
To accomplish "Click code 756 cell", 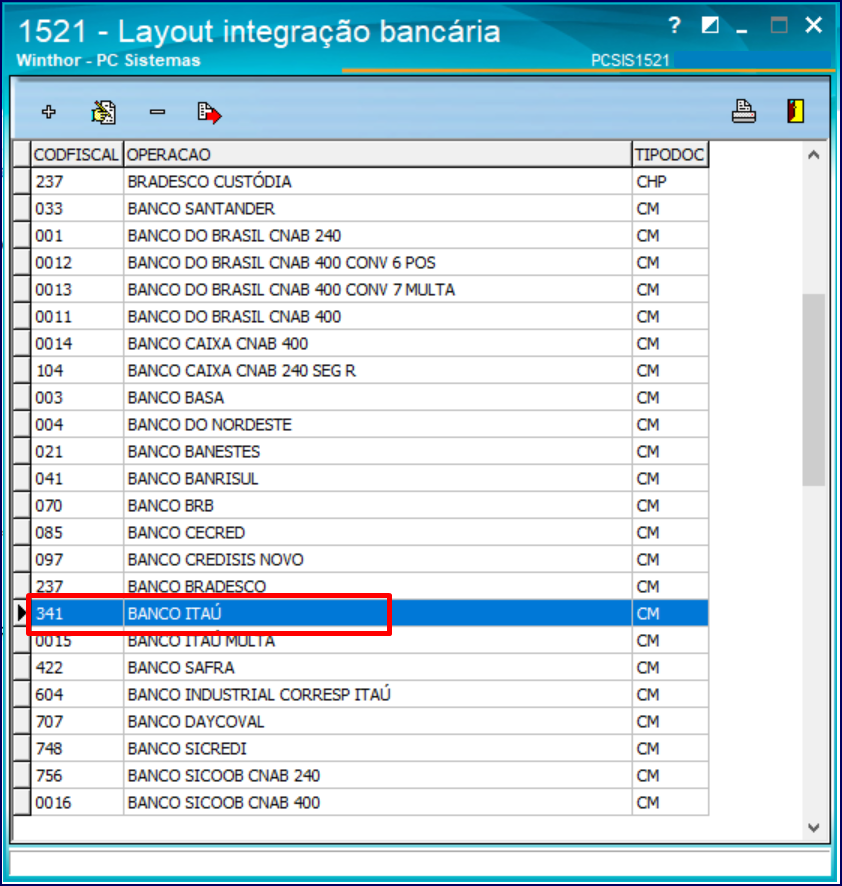I will click(x=77, y=776).
